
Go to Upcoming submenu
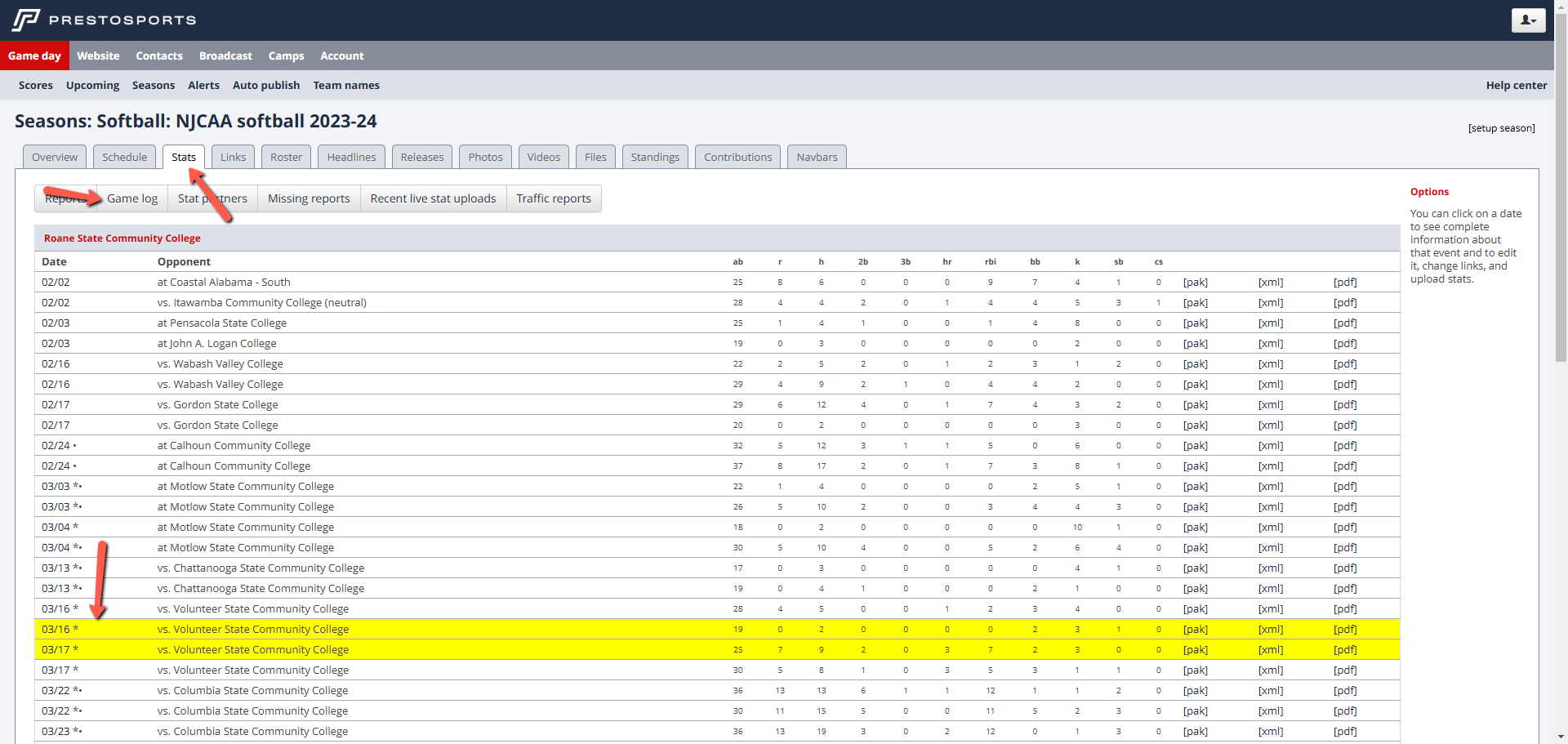point(92,85)
